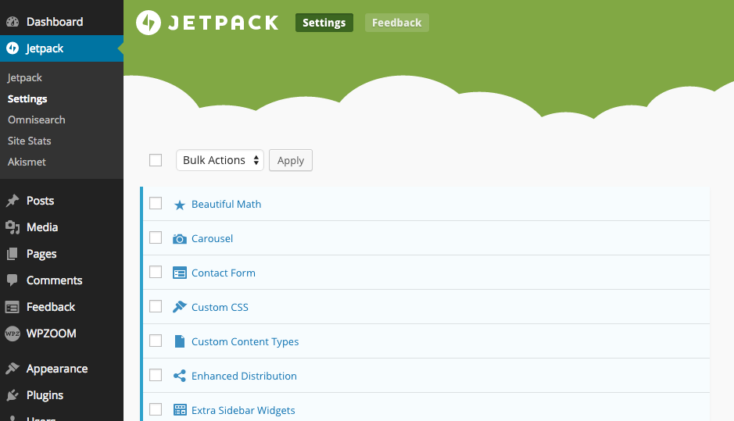Click the document icon beside Custom Content Types
734x421 pixels.
click(x=179, y=341)
